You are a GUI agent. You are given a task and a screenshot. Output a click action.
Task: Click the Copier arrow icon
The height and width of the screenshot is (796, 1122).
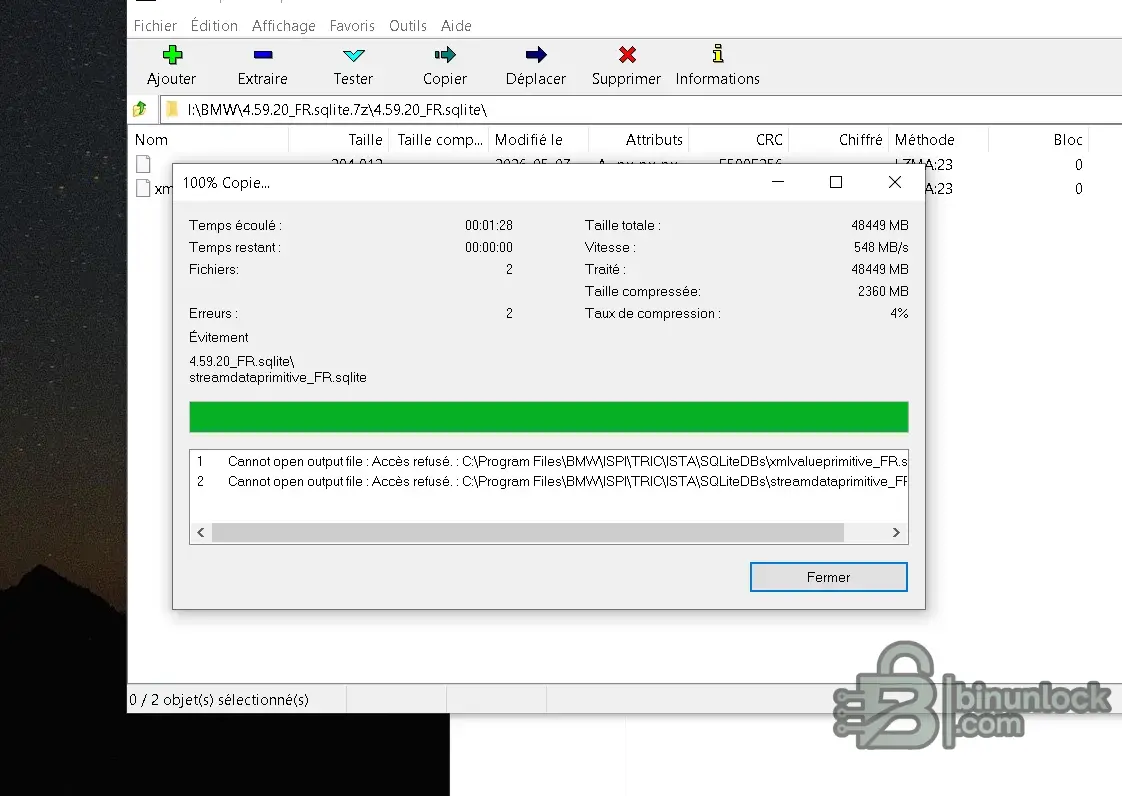(444, 55)
